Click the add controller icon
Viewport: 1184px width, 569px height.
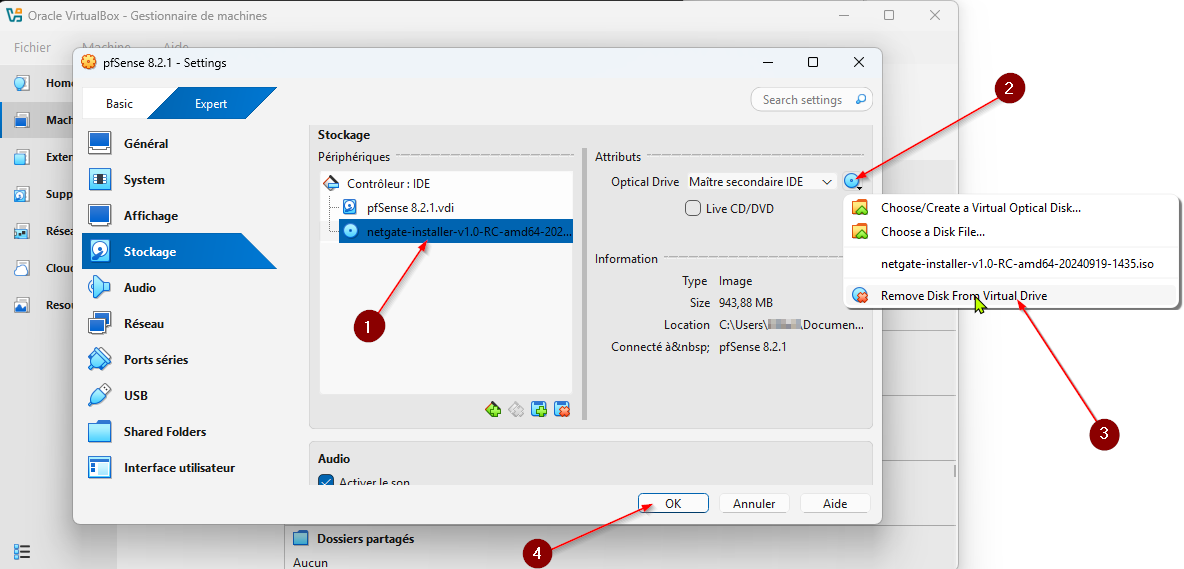[x=493, y=409]
